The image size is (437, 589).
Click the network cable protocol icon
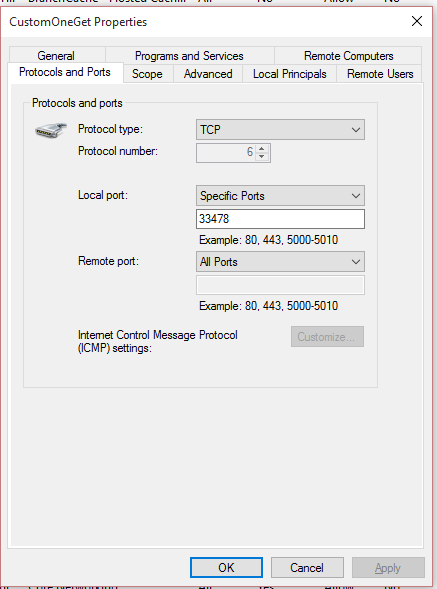[x=50, y=130]
